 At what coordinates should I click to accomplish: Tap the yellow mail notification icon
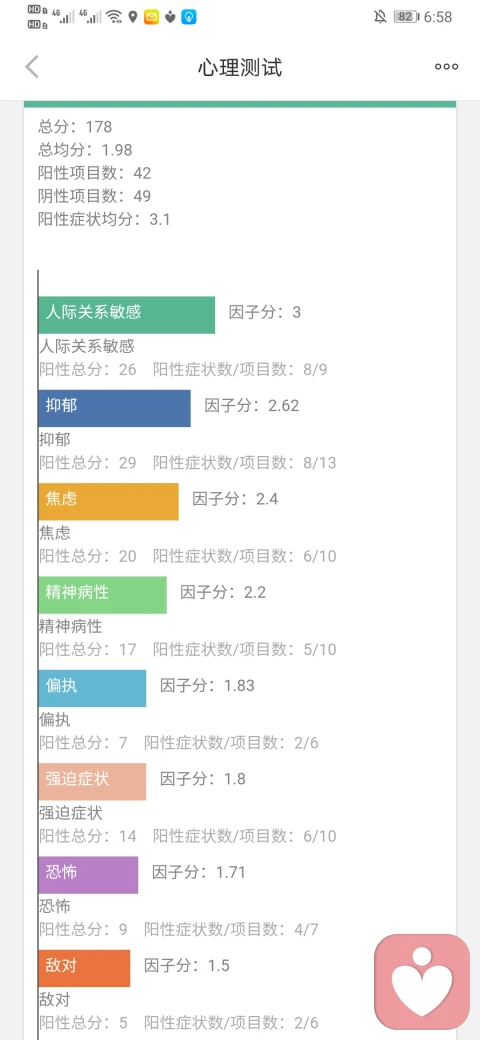point(152,17)
